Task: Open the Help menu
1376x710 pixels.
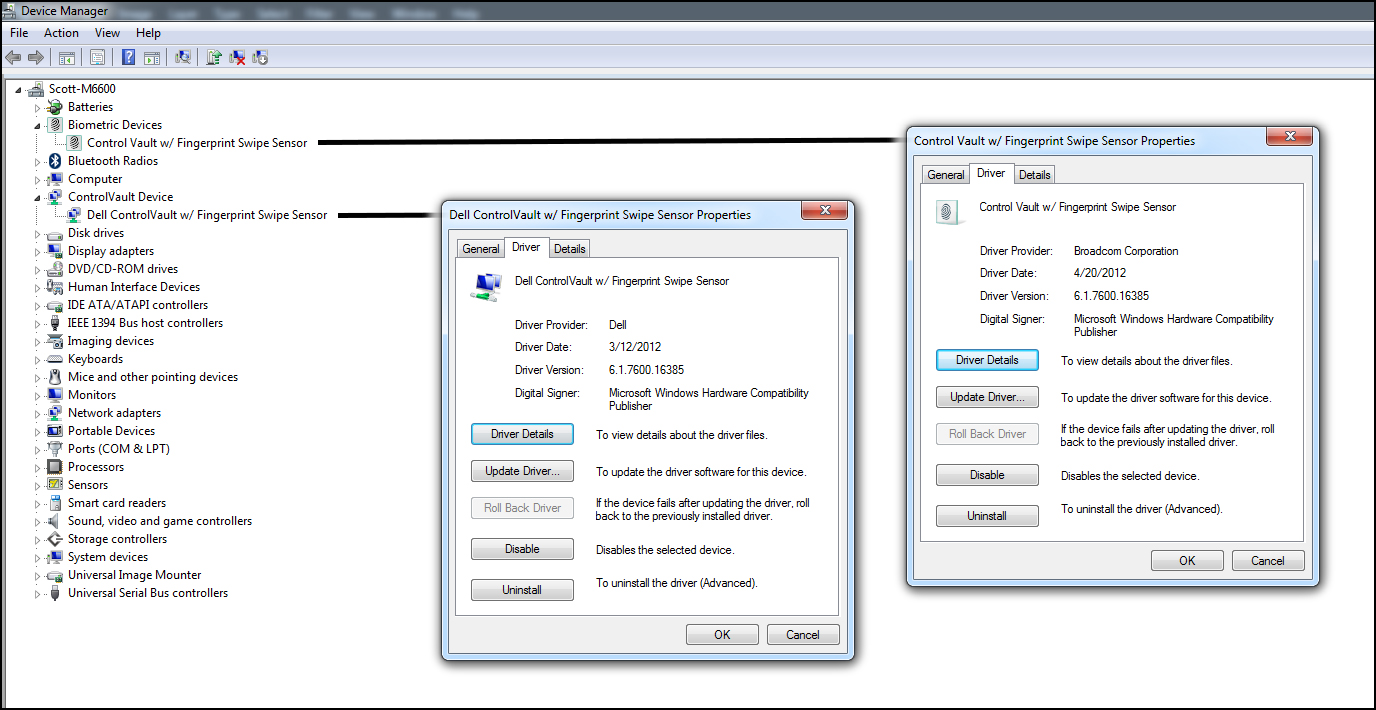Action: click(148, 33)
